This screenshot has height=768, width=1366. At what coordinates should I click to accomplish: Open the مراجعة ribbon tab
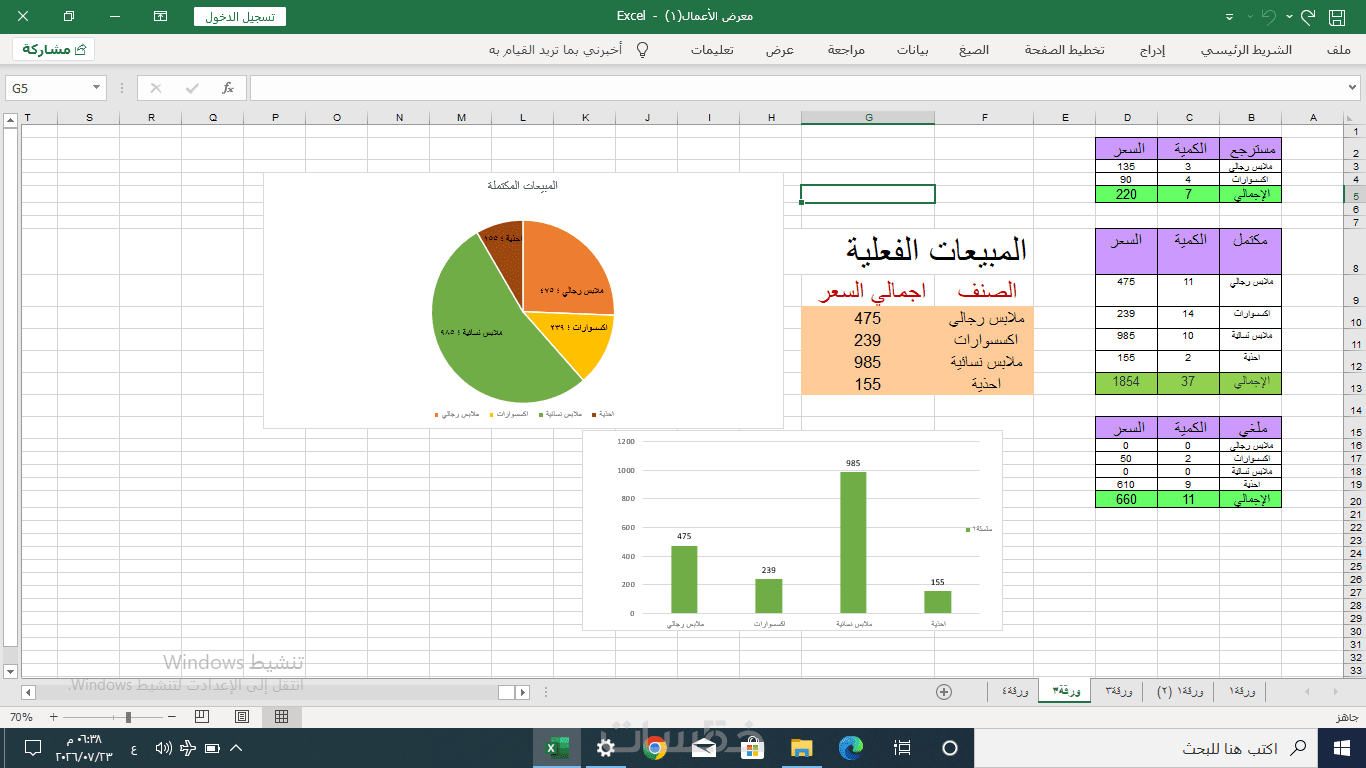[x=846, y=50]
